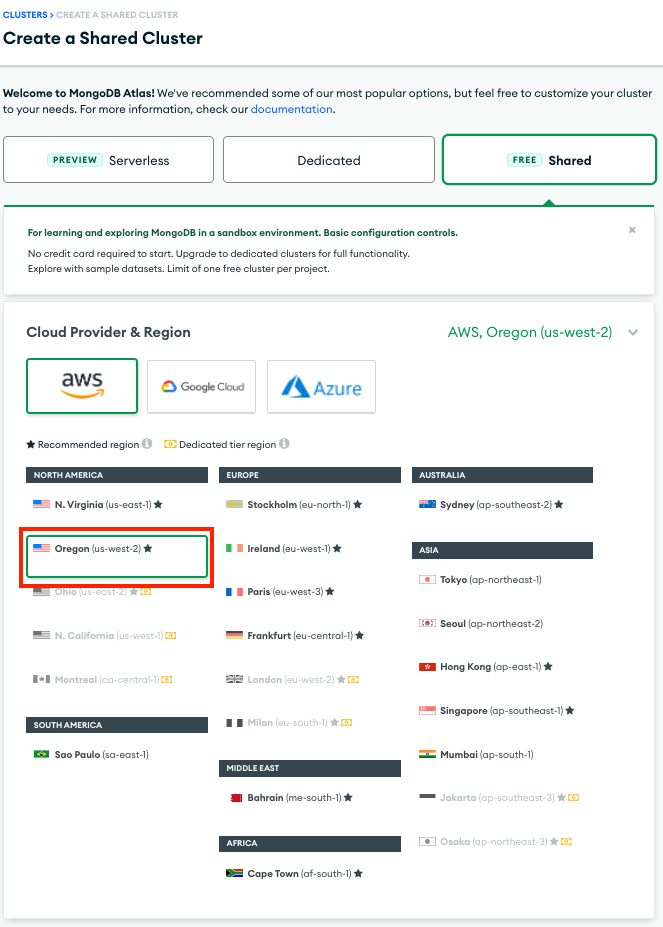Viewport: 663px width, 927px height.
Task: Click the Germany flag beside Frankfurt
Action: pyautogui.click(x=234, y=635)
